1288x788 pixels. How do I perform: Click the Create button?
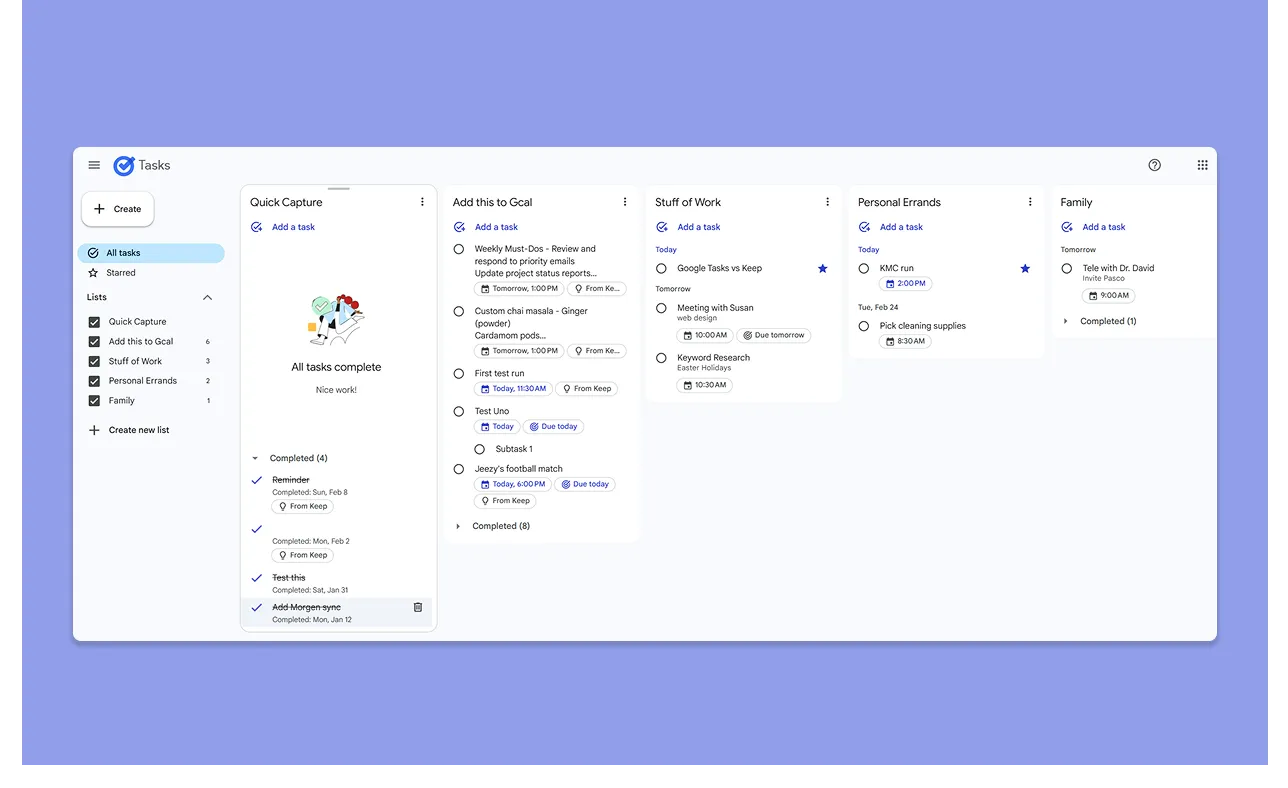(x=117, y=209)
